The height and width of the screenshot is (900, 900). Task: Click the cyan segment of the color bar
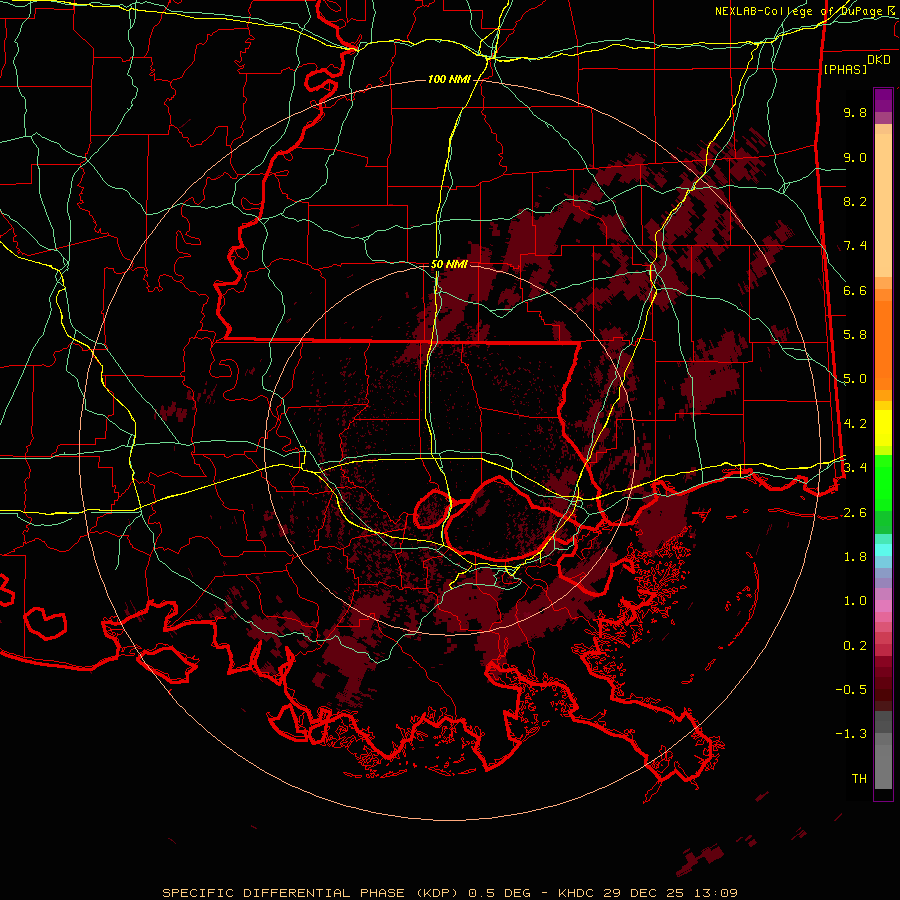click(883, 550)
